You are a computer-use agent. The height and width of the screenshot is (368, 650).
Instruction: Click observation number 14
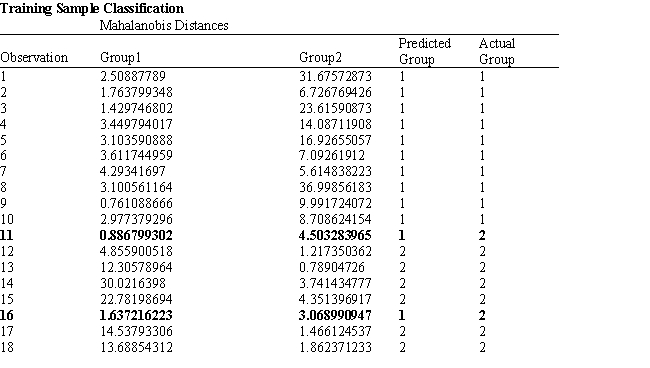pyautogui.click(x=7, y=283)
